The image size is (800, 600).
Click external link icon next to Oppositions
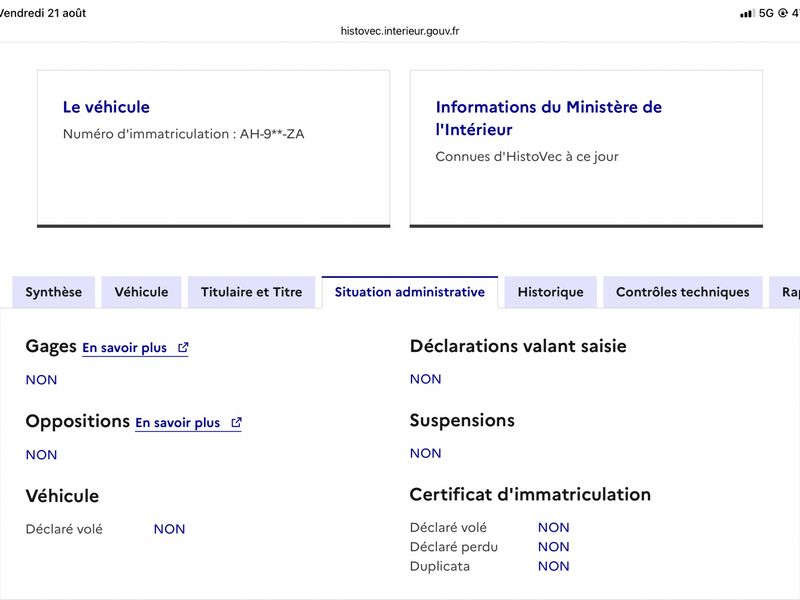tap(236, 422)
